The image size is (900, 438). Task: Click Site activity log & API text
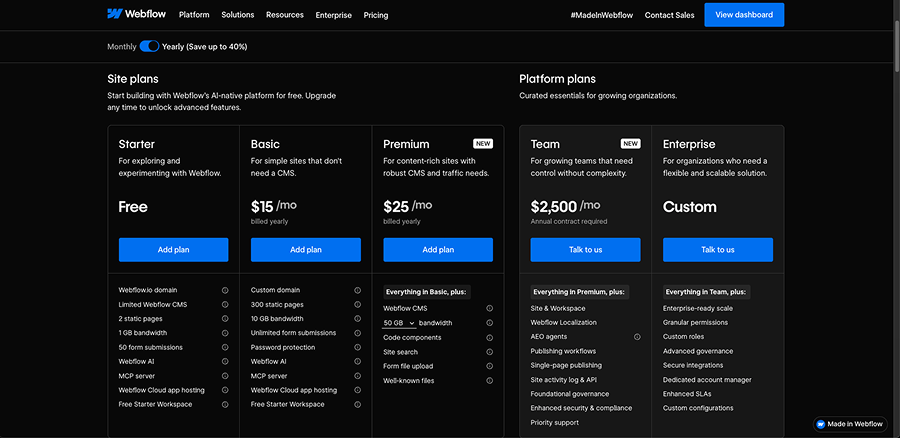point(564,379)
